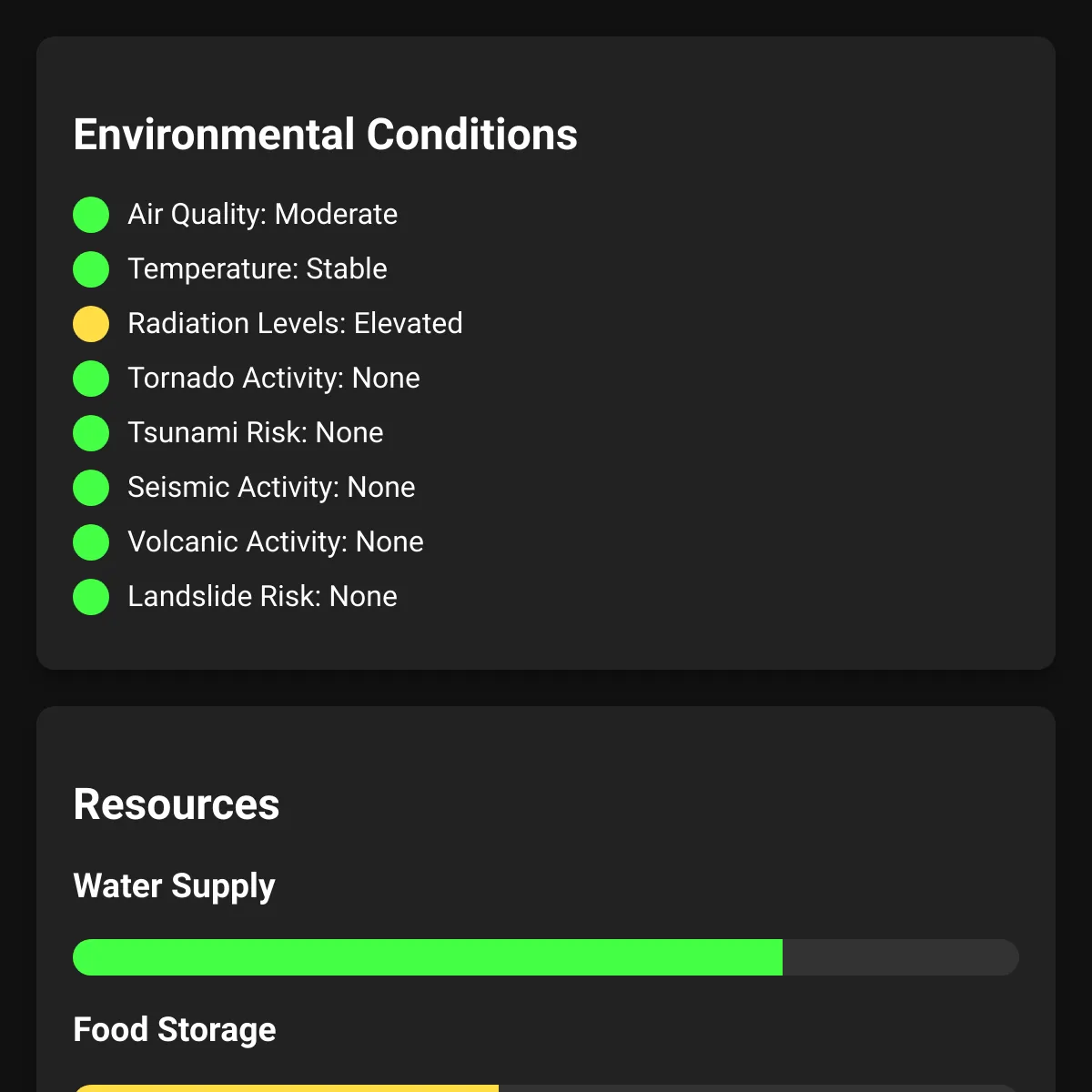Click the Tsunami Risk green dot
The height and width of the screenshot is (1092, 1092).
pyautogui.click(x=91, y=433)
